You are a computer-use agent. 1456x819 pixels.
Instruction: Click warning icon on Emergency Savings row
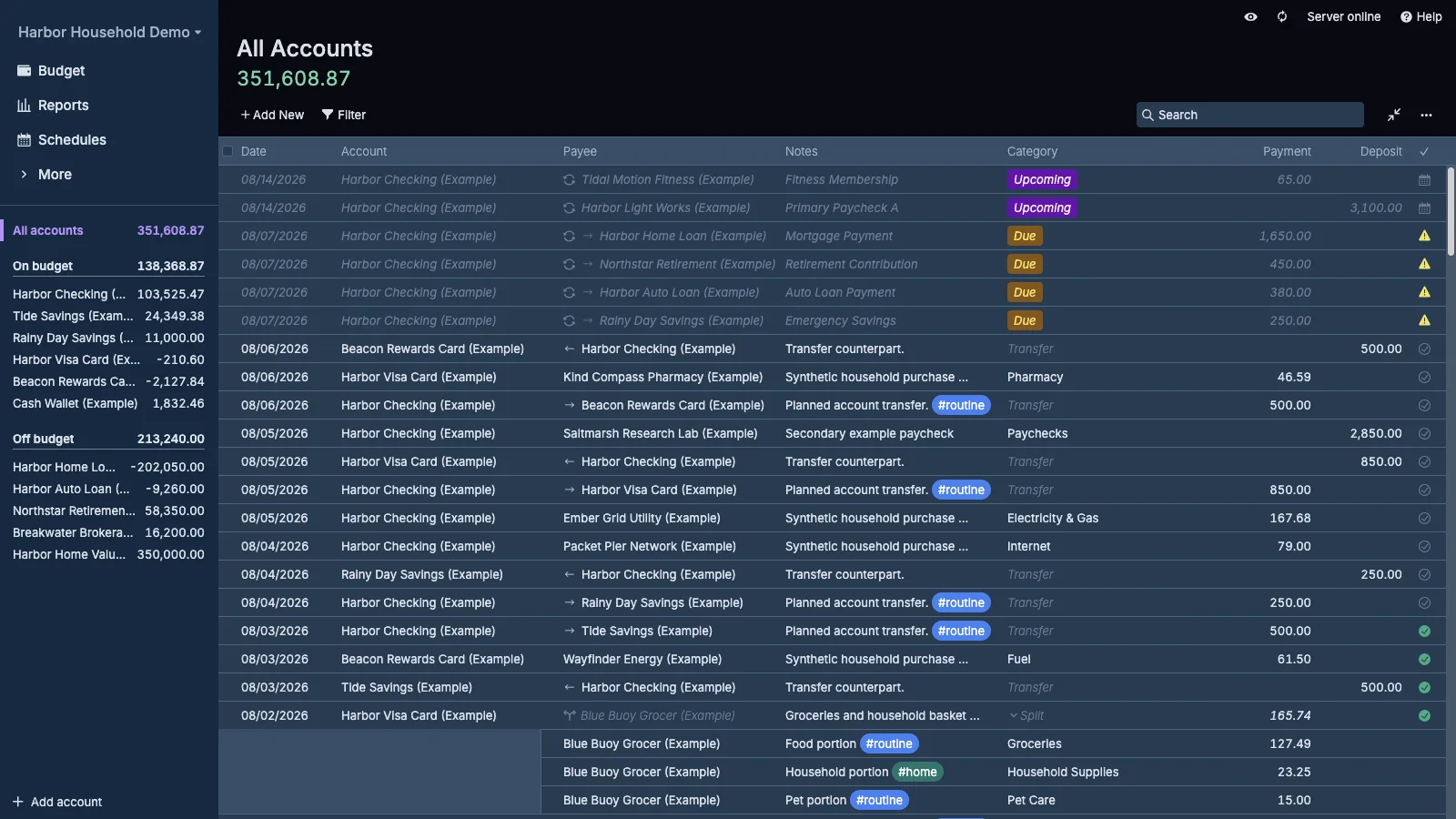coord(1424,320)
